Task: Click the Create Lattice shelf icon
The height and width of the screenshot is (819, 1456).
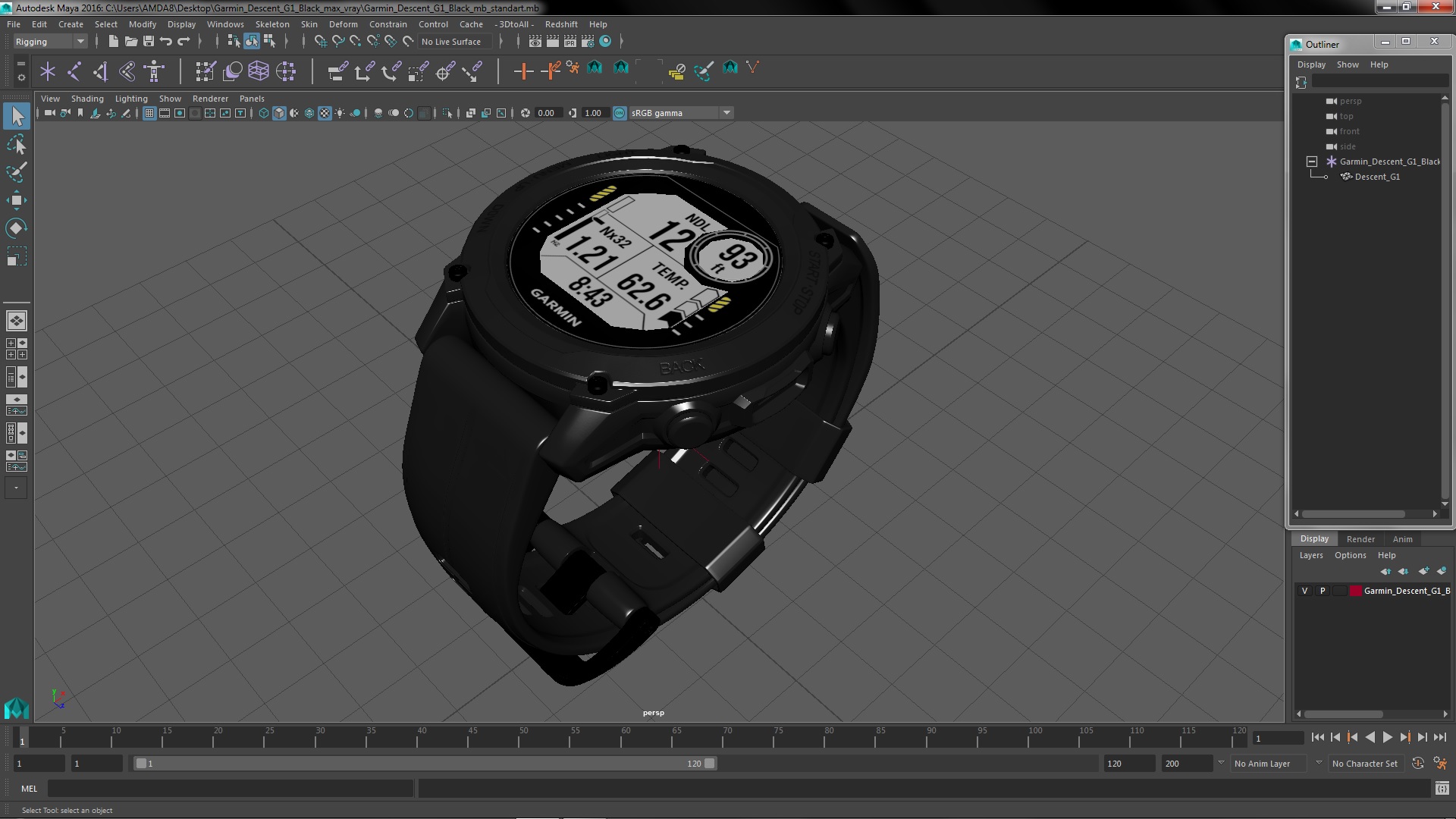Action: tap(259, 71)
